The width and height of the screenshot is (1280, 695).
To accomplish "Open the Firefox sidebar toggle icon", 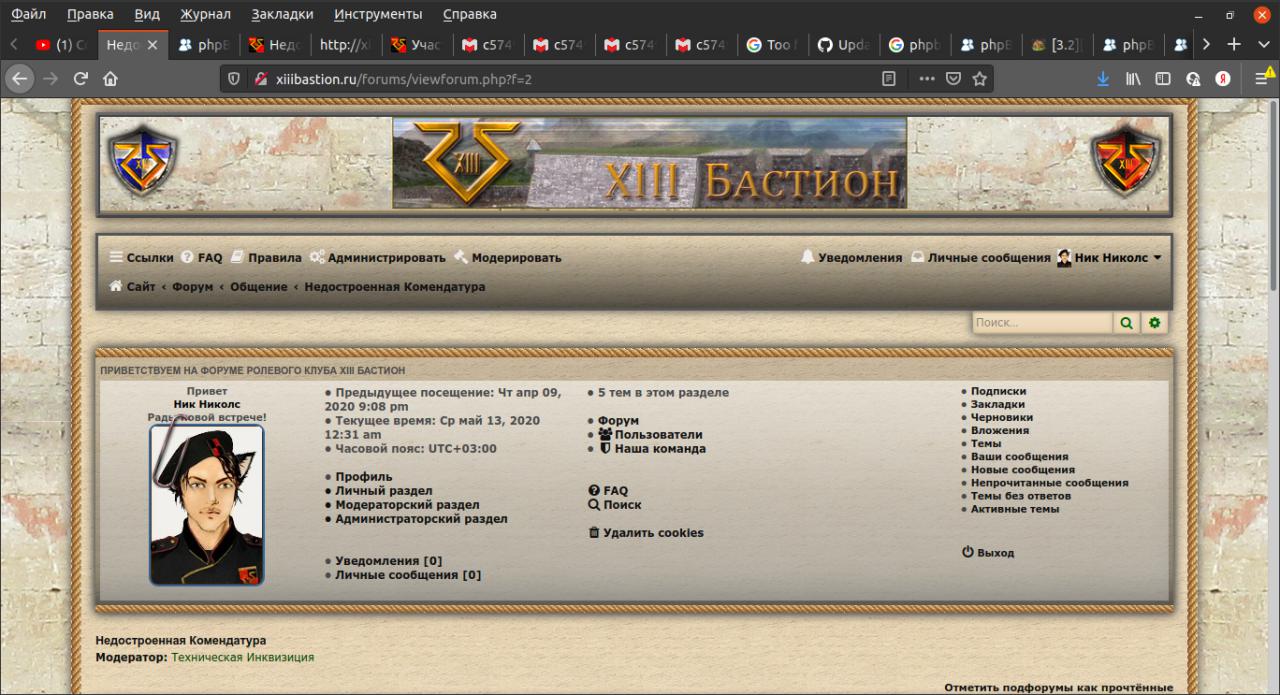I will point(1163,79).
